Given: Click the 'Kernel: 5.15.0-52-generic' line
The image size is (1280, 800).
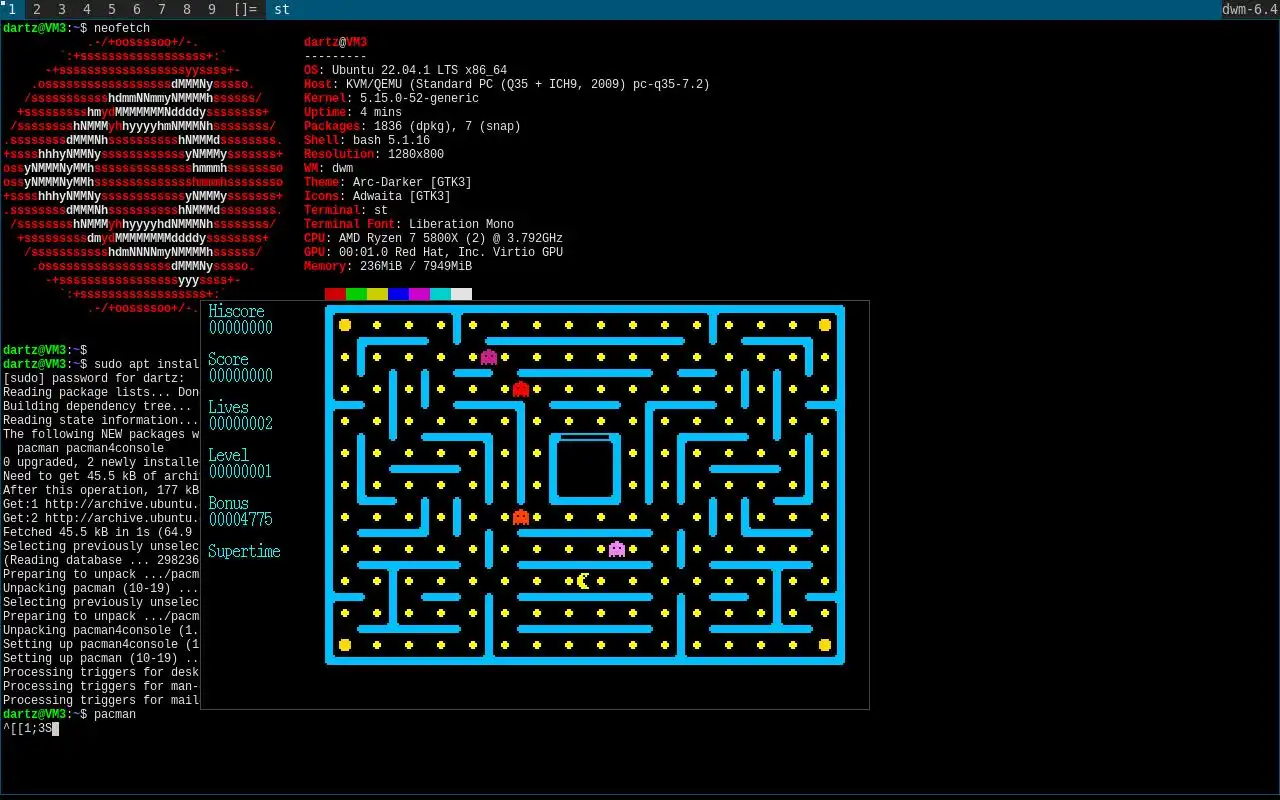Looking at the screenshot, I should point(391,98).
